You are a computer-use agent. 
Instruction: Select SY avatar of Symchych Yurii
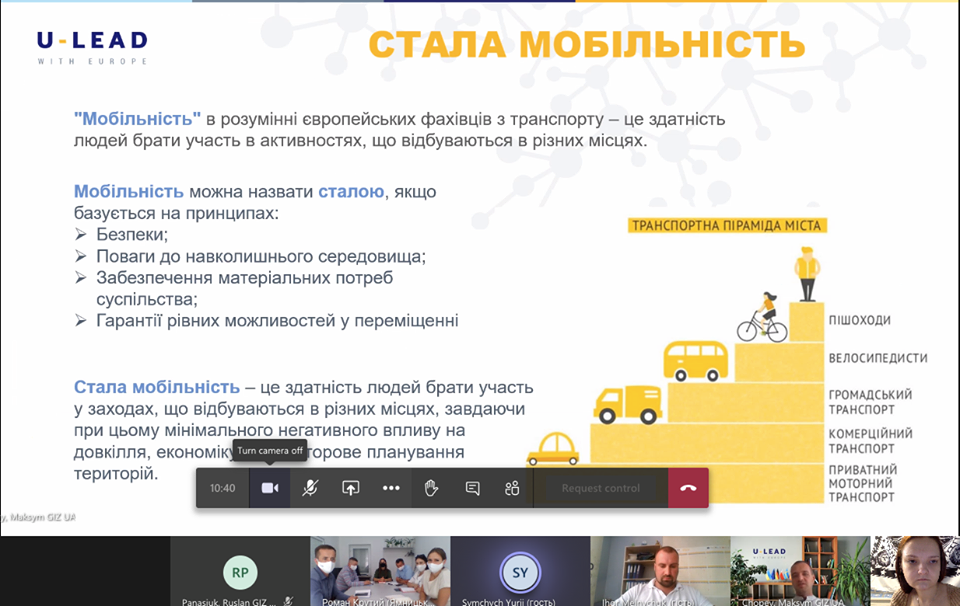520,572
